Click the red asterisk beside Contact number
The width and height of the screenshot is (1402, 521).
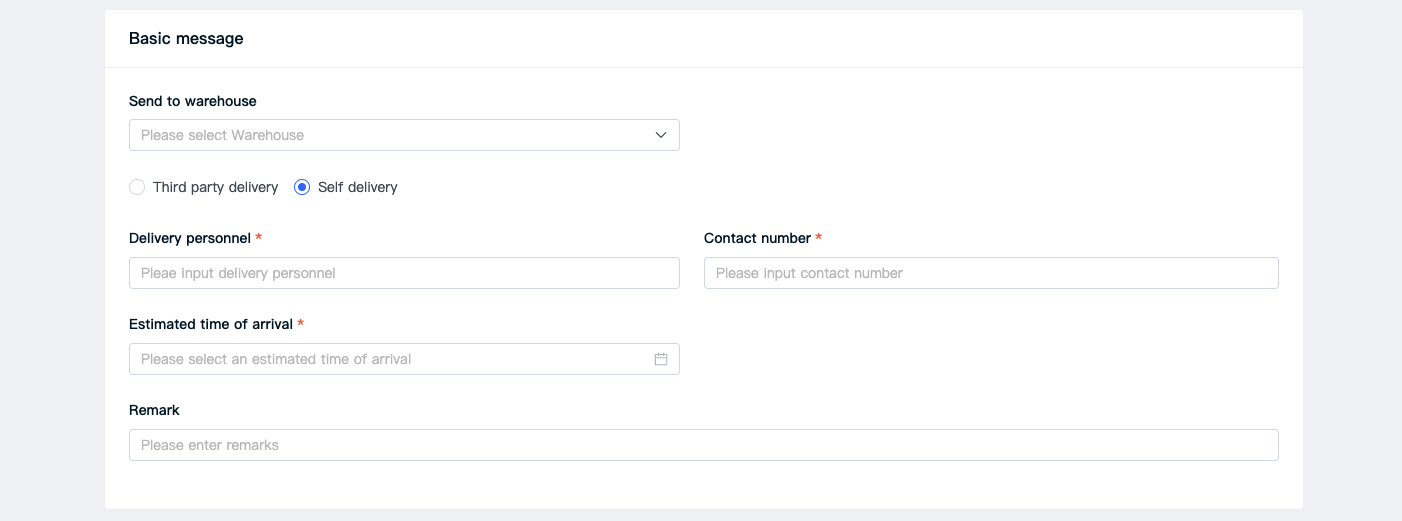point(818,238)
